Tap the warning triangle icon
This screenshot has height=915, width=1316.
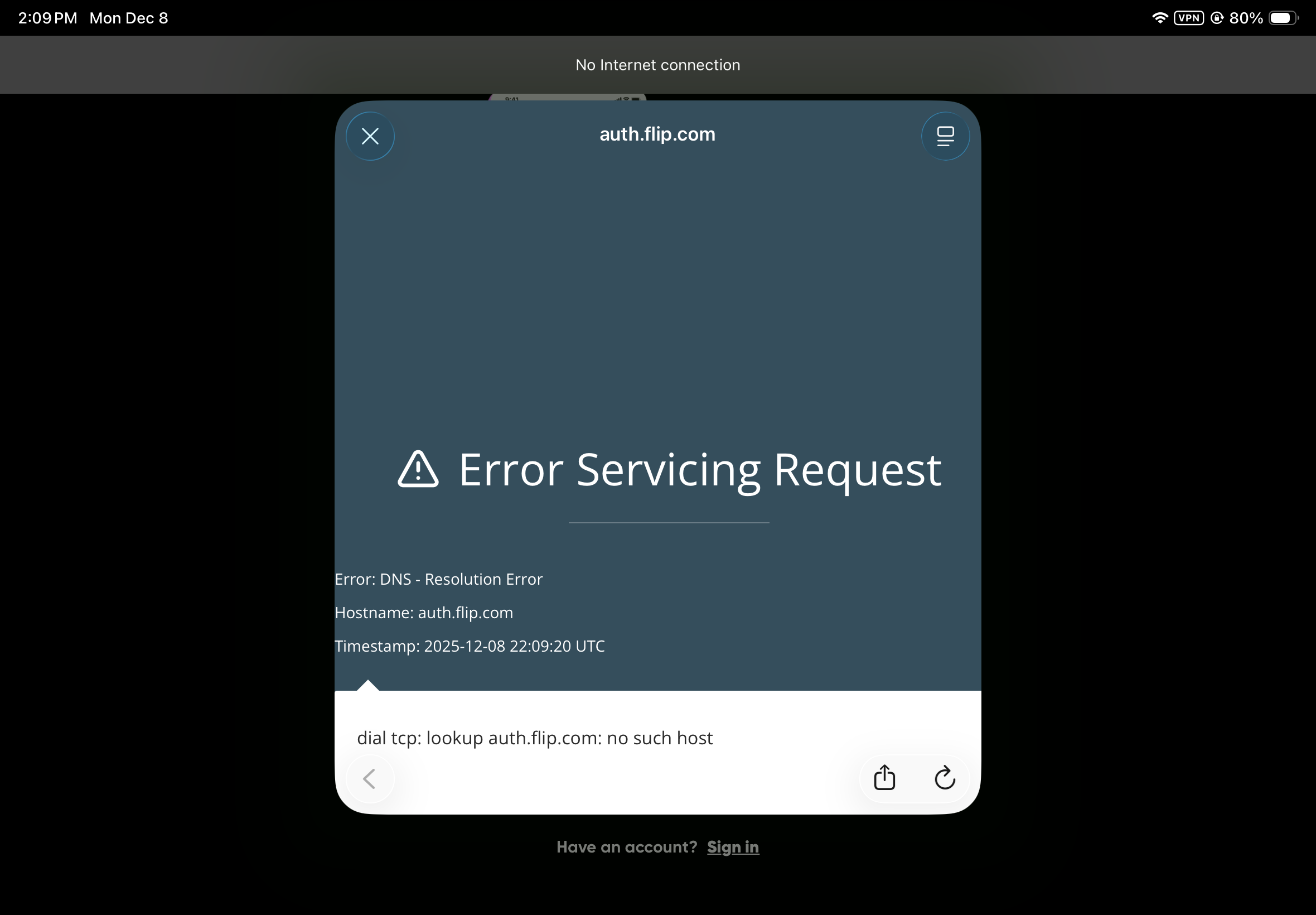coord(418,470)
